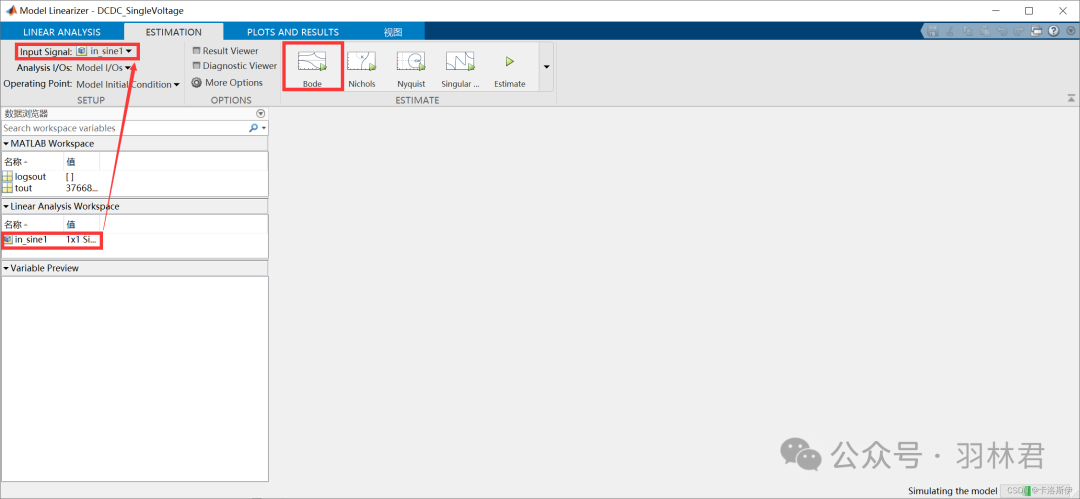
Task: Click the Search workspace variables field
Action: point(124,128)
